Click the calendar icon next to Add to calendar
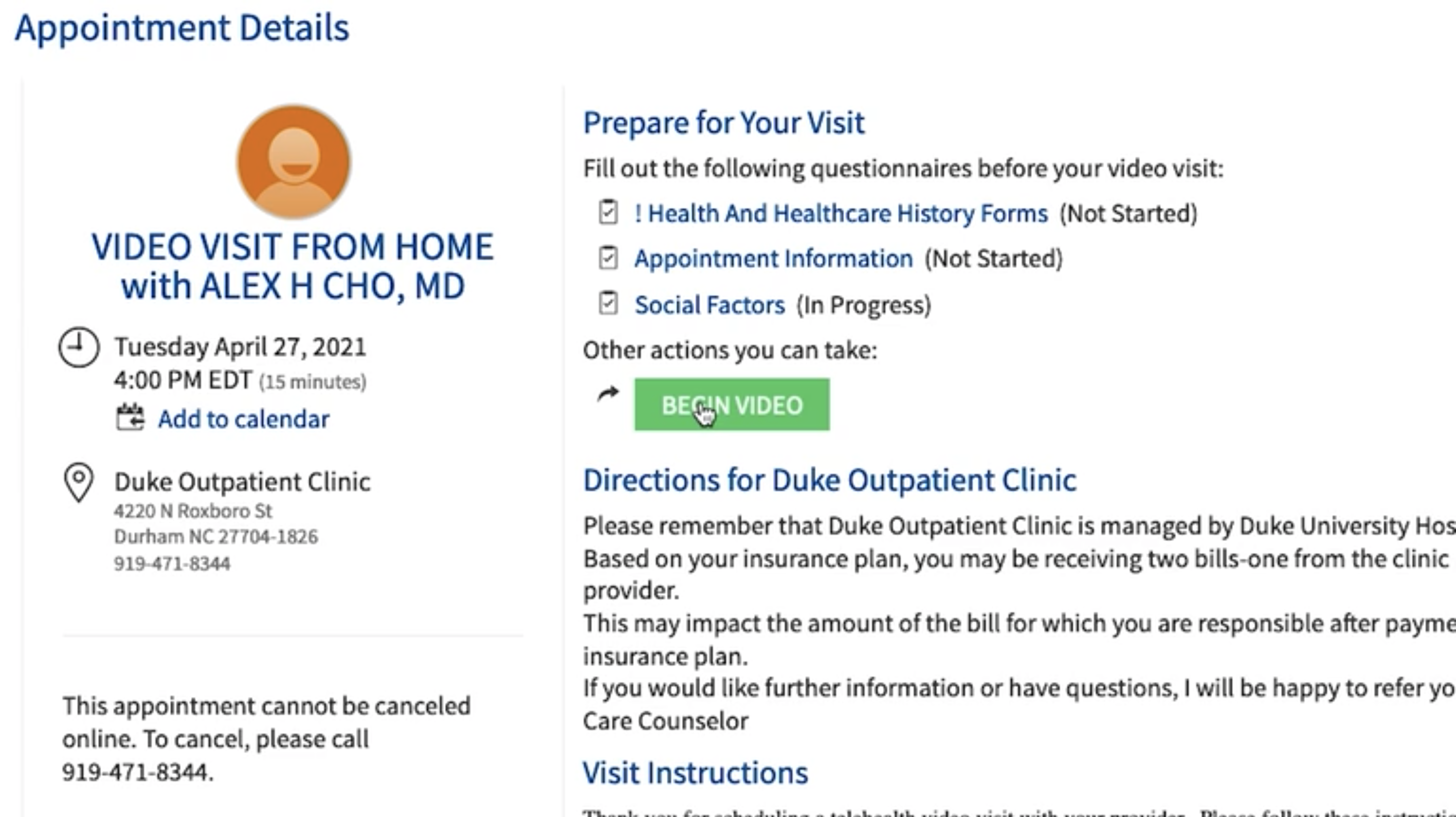 point(131,419)
